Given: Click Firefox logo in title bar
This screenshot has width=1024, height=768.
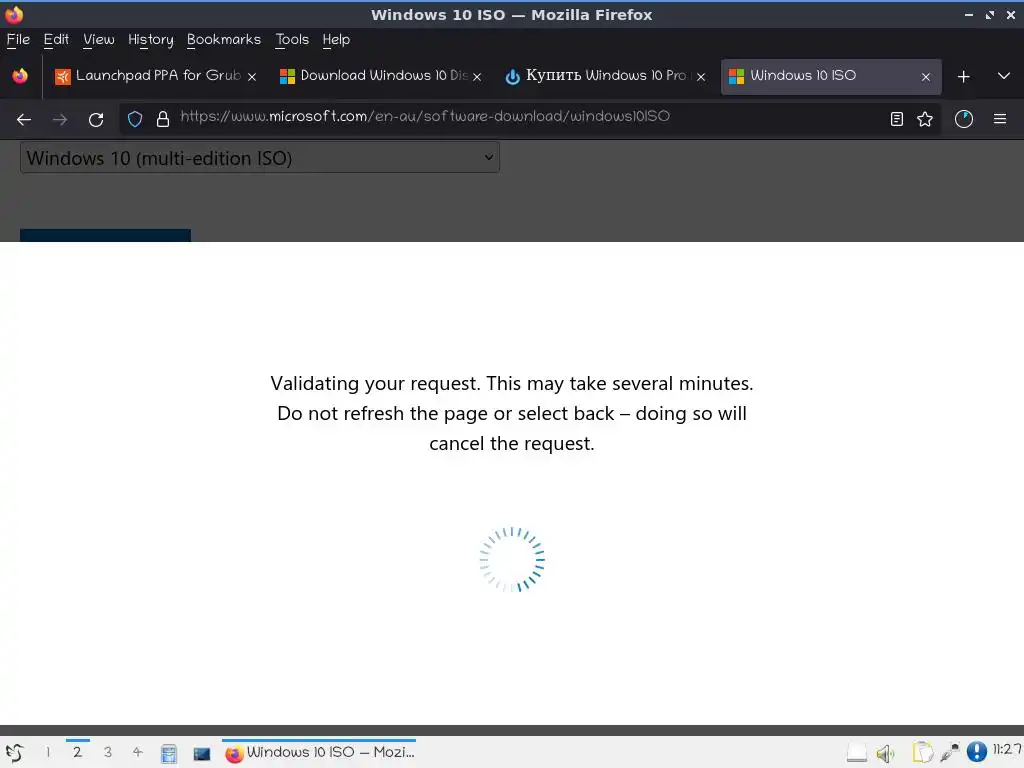Looking at the screenshot, I should pos(14,14).
